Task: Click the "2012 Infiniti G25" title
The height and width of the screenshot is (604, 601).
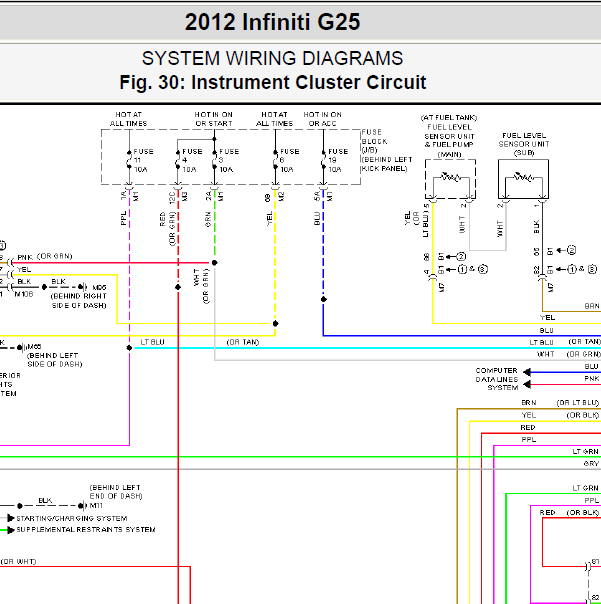Action: click(272, 22)
